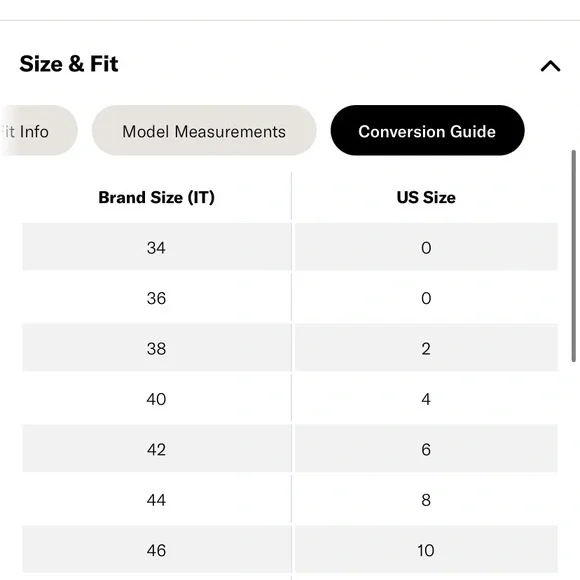580x580 pixels.
Task: Select the IT size 36 cell
Action: (x=157, y=297)
